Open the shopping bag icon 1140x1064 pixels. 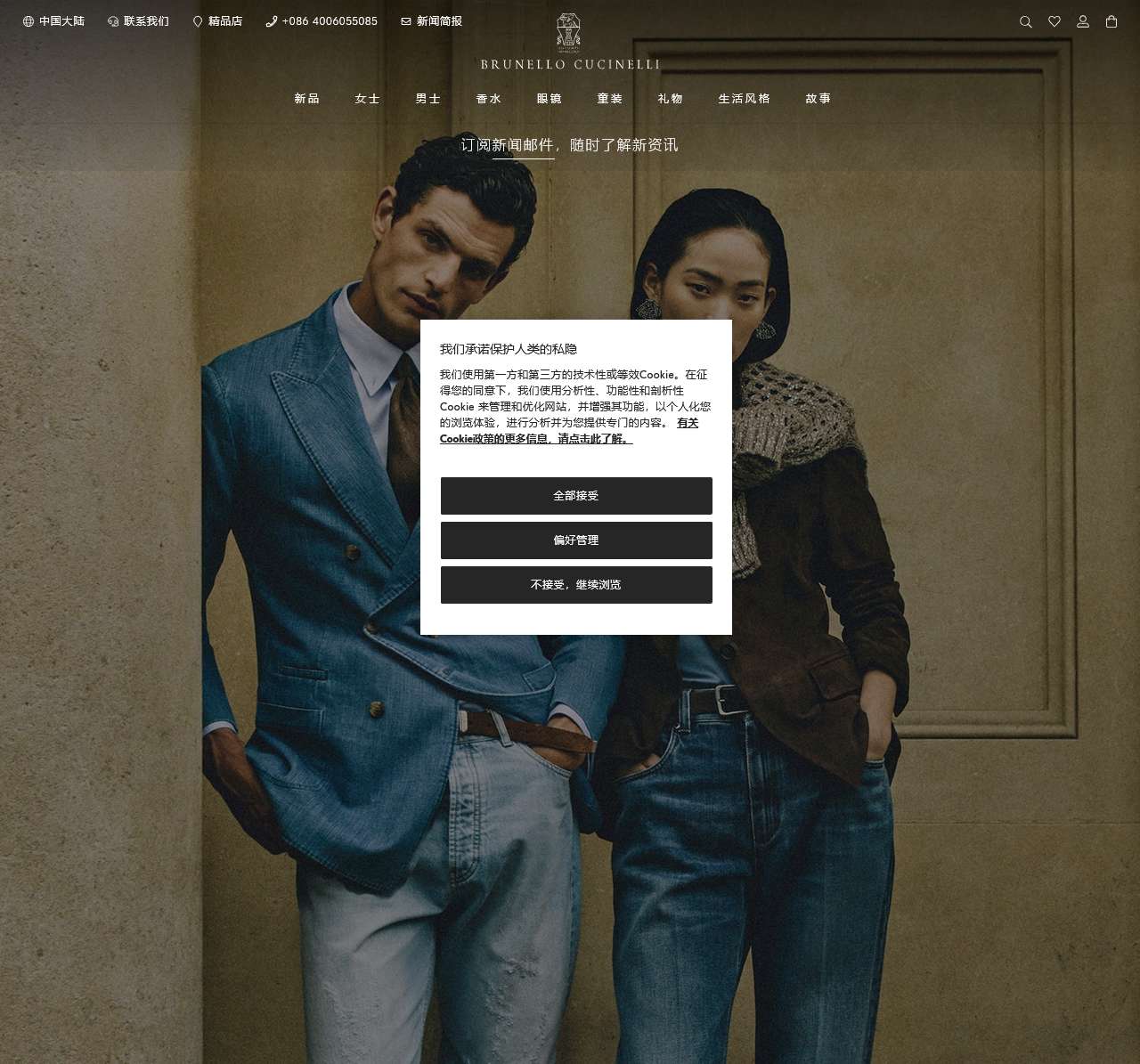pyautogui.click(x=1111, y=21)
